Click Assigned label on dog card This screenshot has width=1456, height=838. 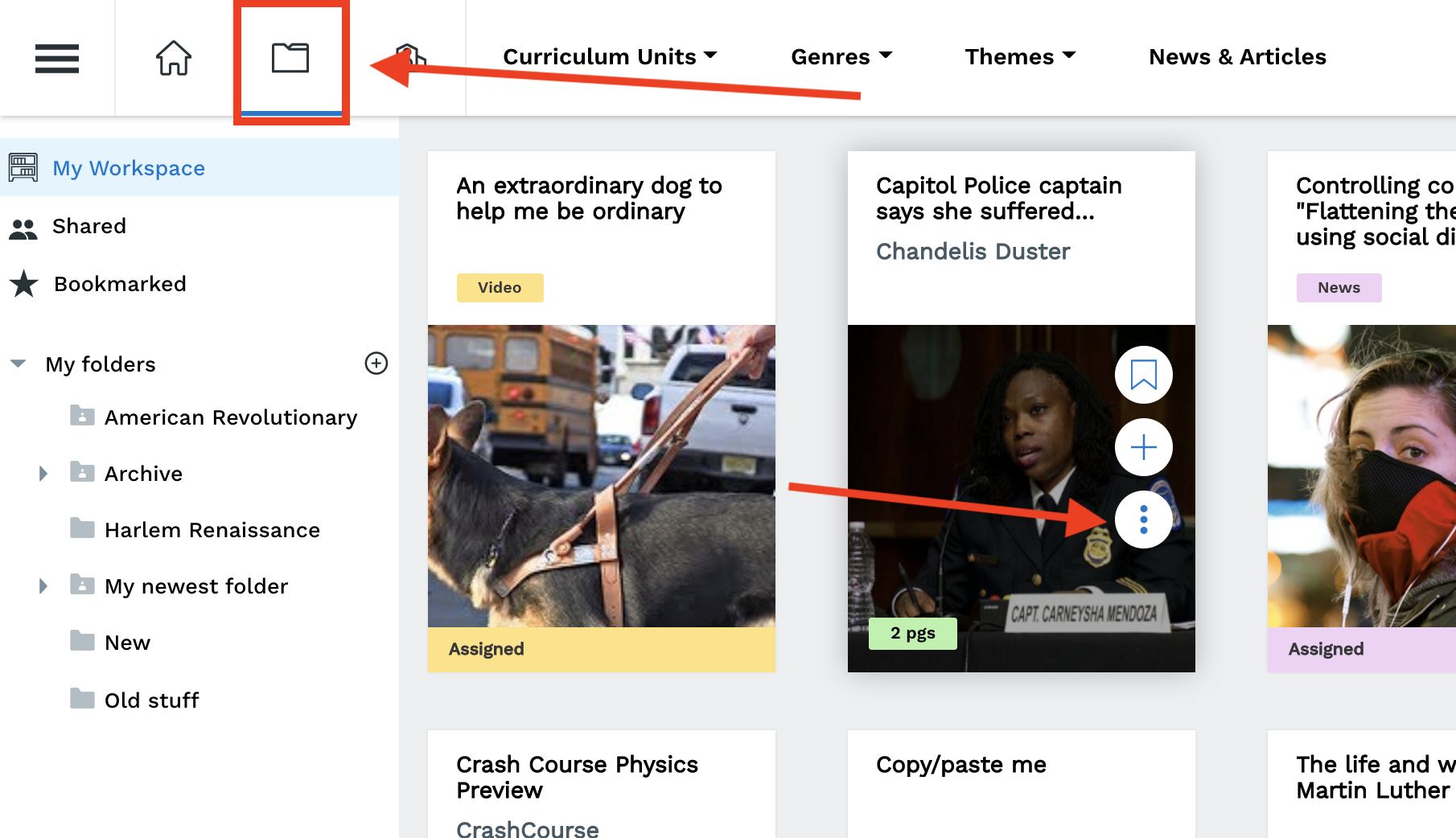tap(486, 649)
